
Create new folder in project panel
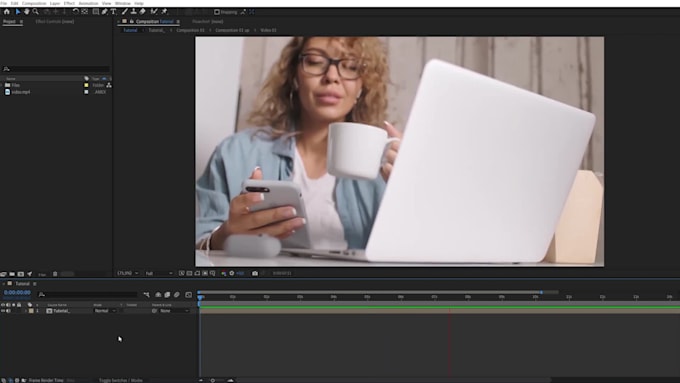click(12, 274)
